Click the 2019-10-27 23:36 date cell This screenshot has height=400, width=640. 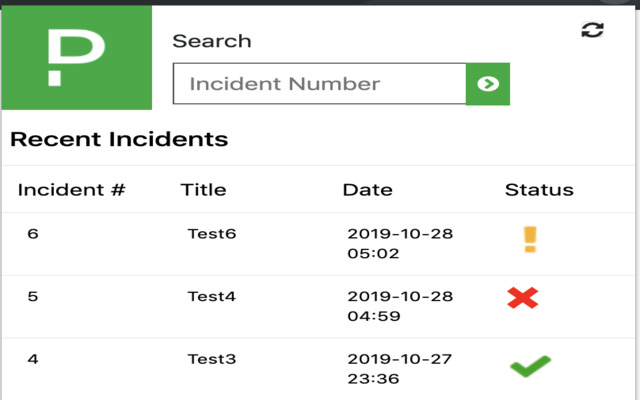pos(399,367)
